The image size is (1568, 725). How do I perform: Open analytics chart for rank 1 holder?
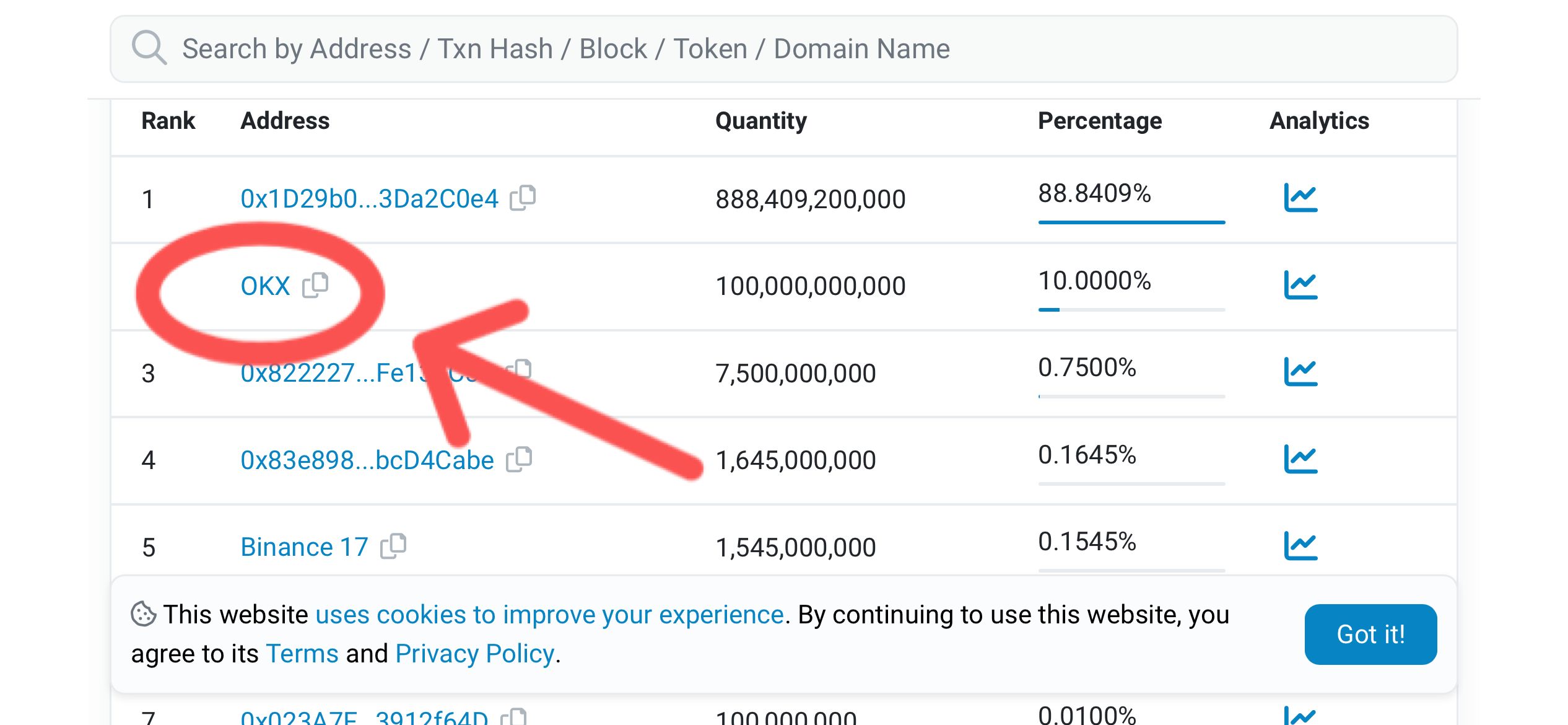1300,198
